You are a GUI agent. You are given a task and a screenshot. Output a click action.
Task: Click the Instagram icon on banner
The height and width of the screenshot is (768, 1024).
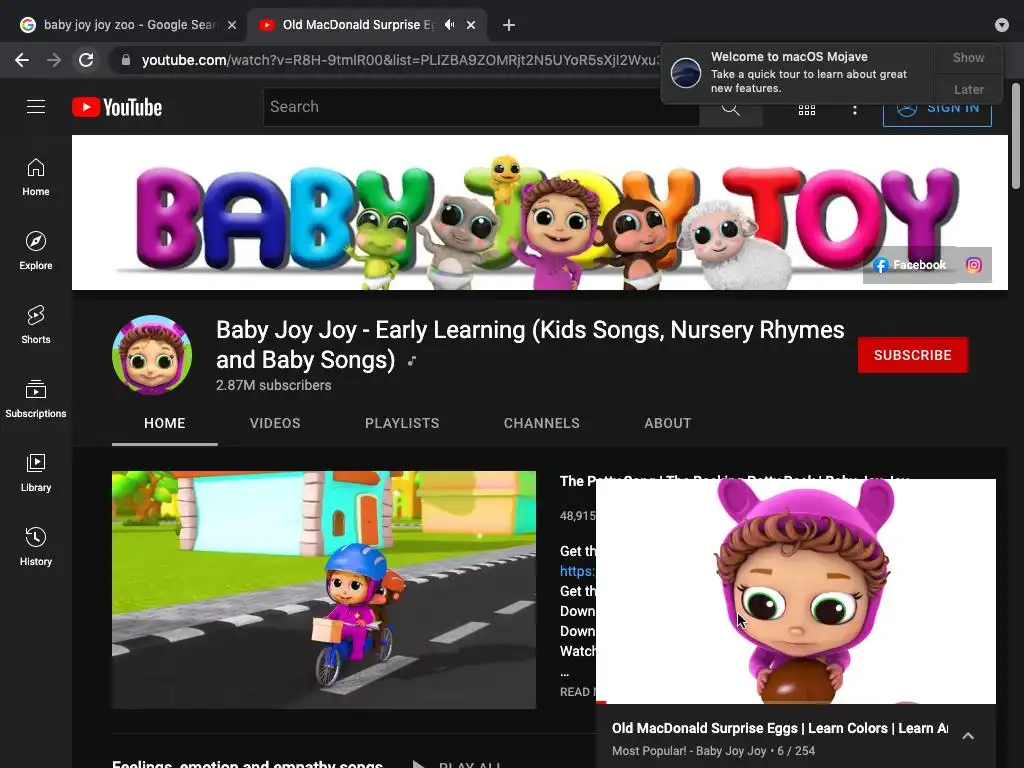point(974,264)
